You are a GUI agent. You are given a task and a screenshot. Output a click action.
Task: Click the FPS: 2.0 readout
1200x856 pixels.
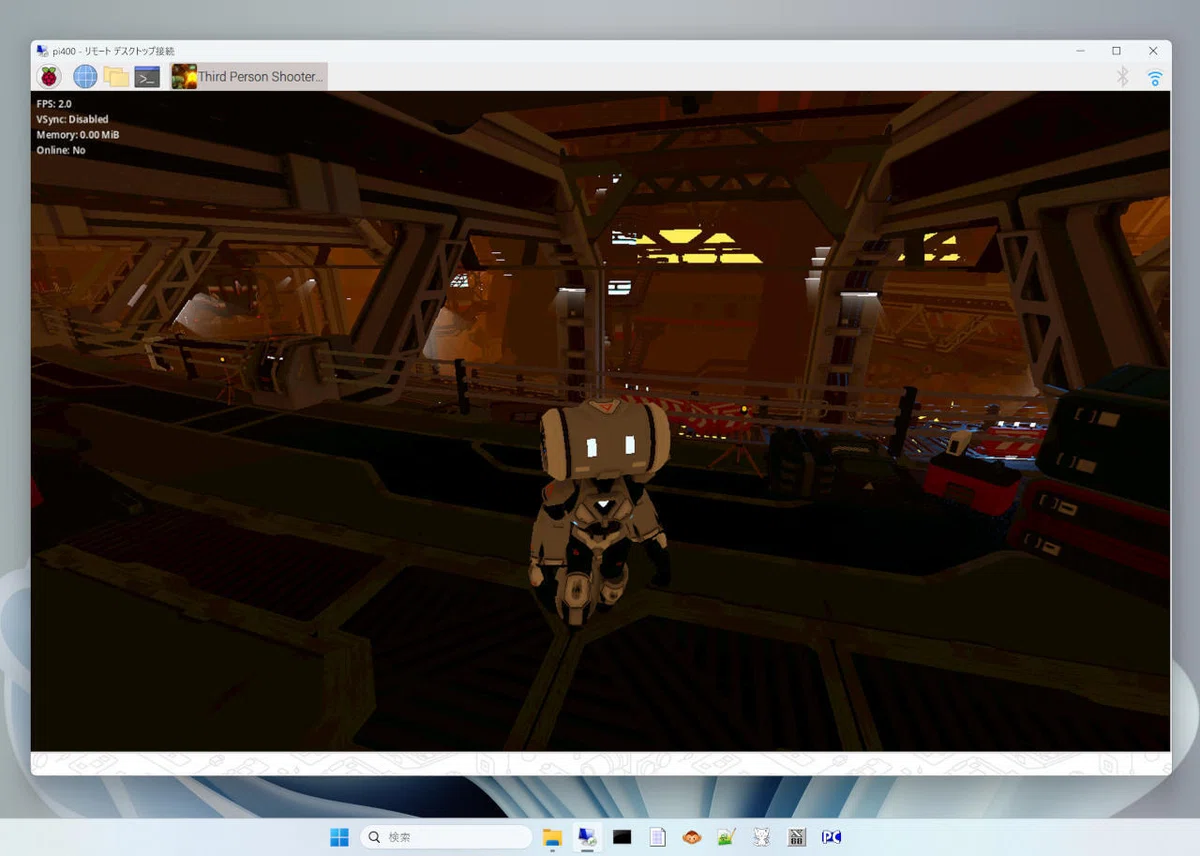pos(54,104)
